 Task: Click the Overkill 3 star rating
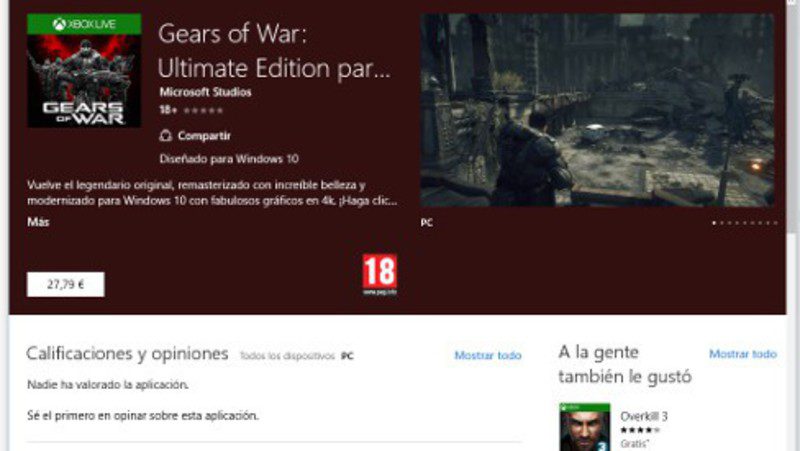tap(640, 430)
